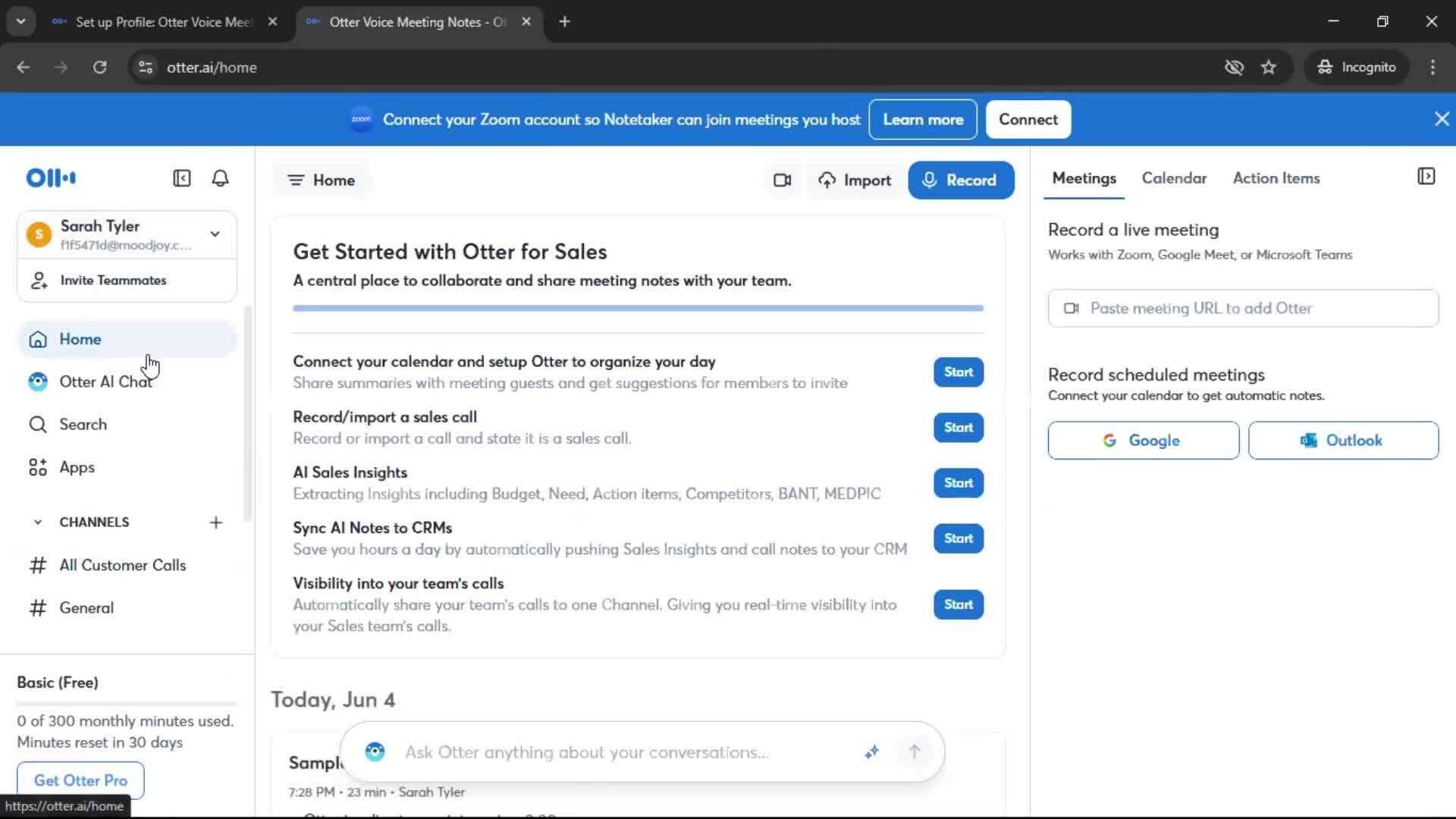
Task: Click the otter.ai/home address bar
Action: point(212,67)
